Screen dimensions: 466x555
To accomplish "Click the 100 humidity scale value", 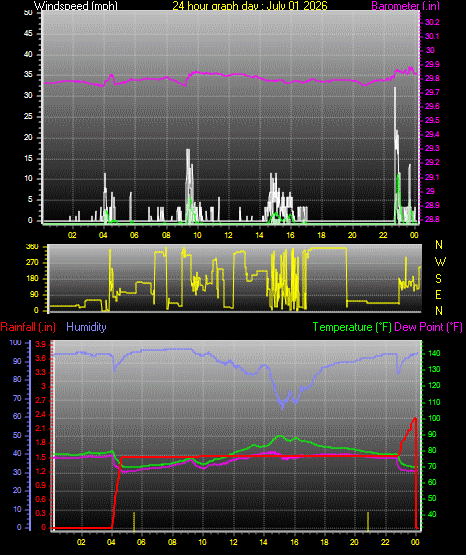I will [16, 342].
